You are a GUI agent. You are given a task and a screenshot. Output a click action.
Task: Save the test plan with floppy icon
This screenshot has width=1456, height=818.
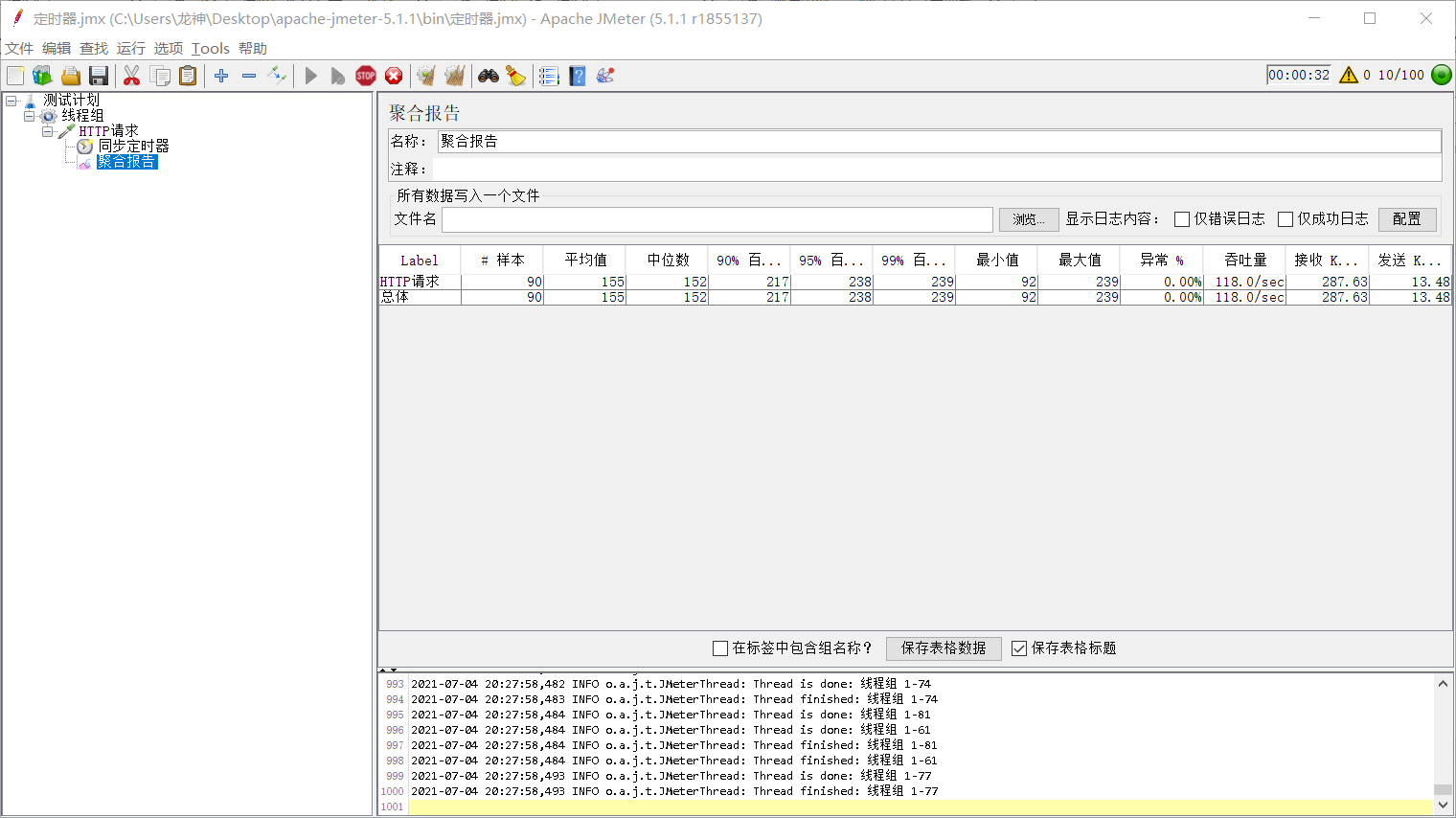coord(99,76)
